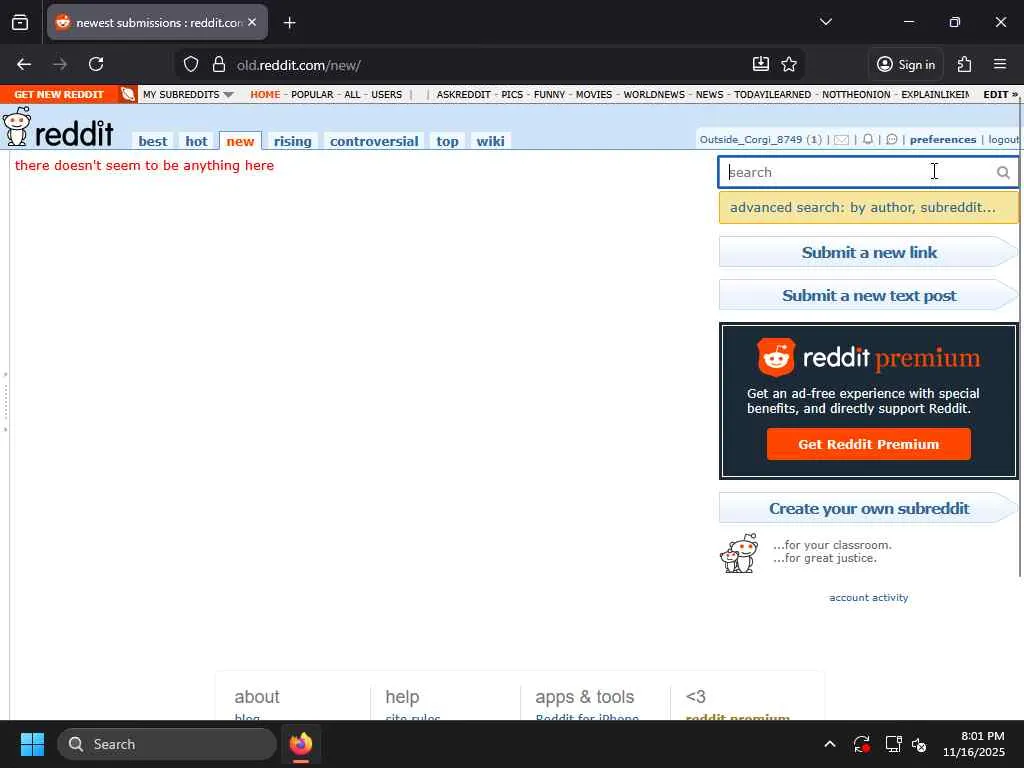Open the Windows Start menu
Screen dimensions: 1024x768
[x=32, y=744]
